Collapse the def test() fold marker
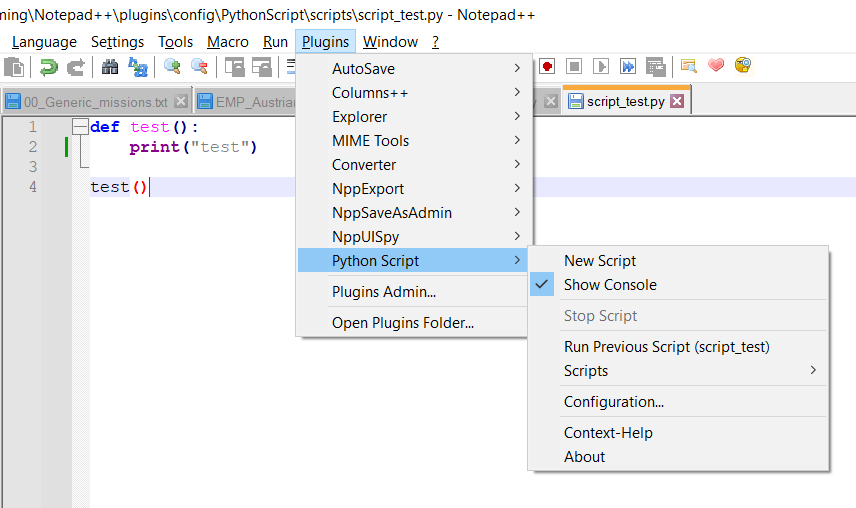 pyautogui.click(x=80, y=127)
